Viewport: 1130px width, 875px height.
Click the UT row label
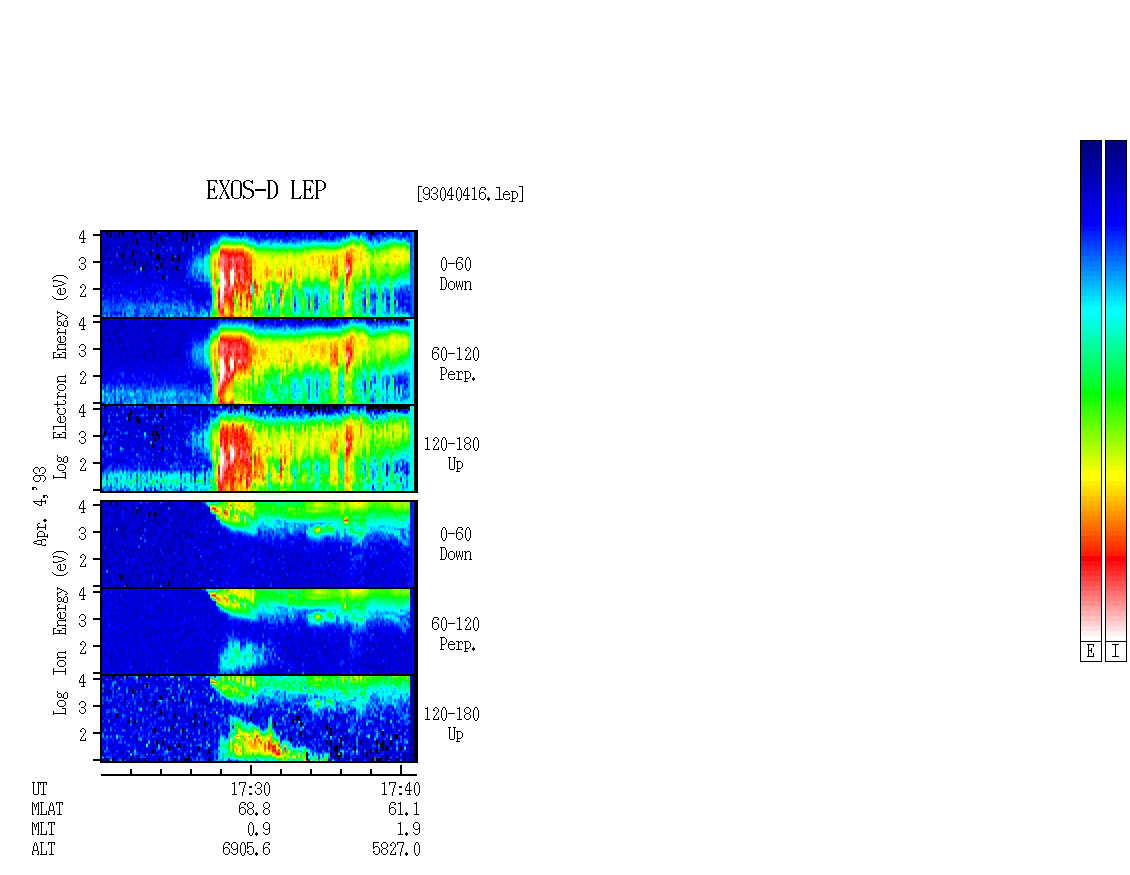pyautogui.click(x=39, y=789)
